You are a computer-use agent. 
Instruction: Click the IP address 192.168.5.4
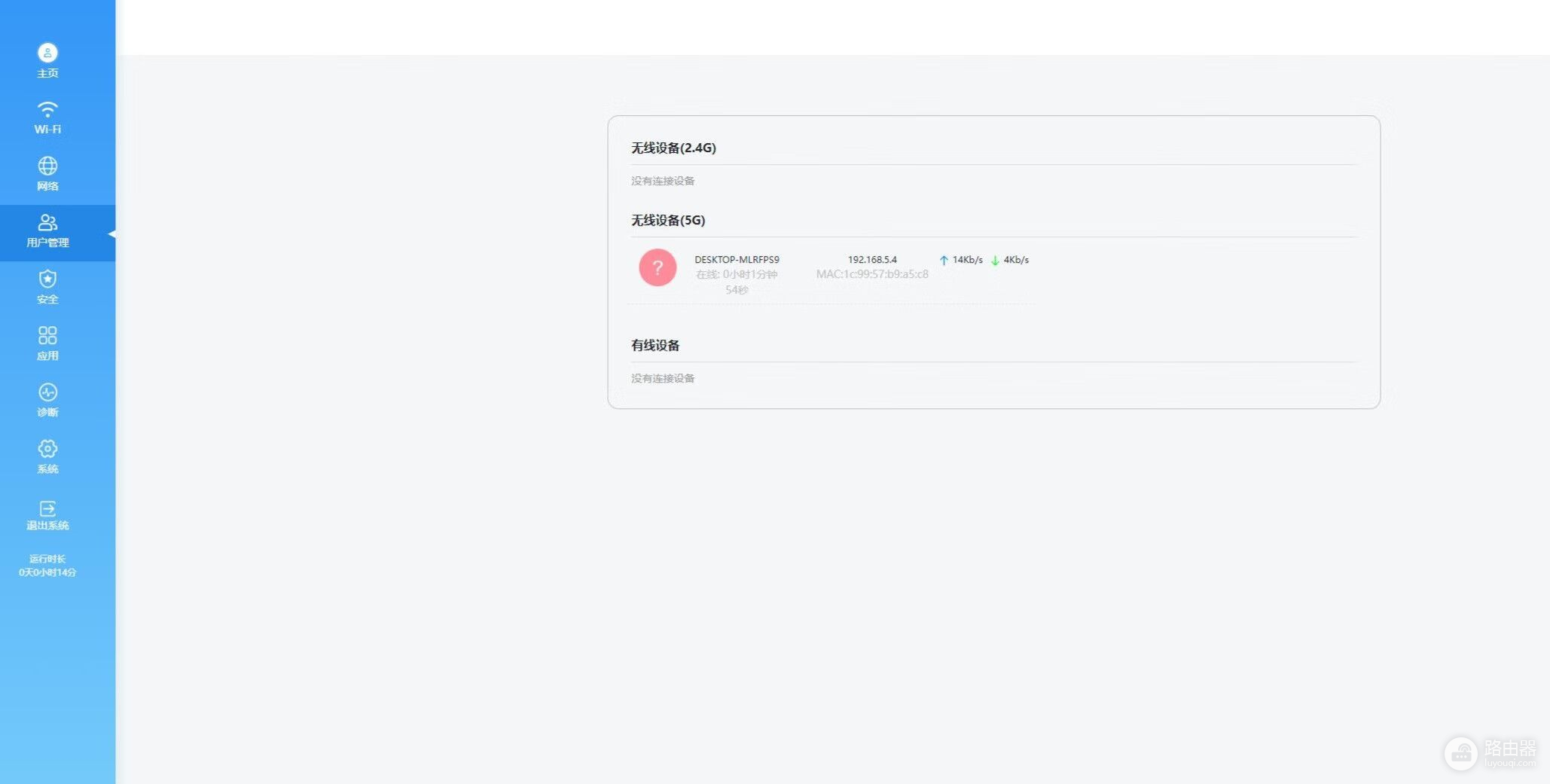tap(872, 260)
